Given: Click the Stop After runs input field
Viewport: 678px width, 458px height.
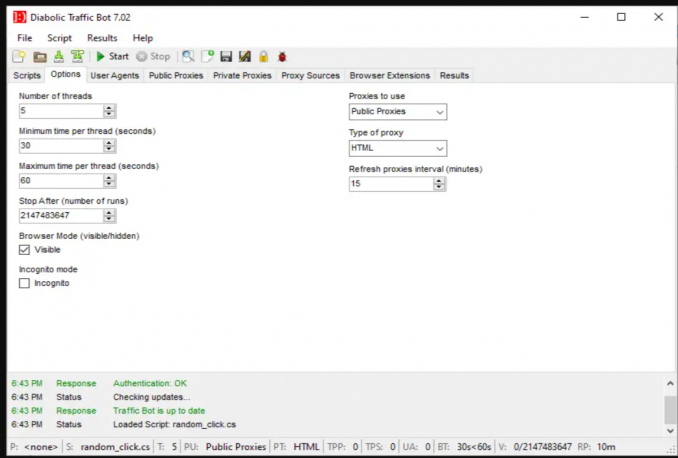Looking at the screenshot, I should click(x=60, y=216).
